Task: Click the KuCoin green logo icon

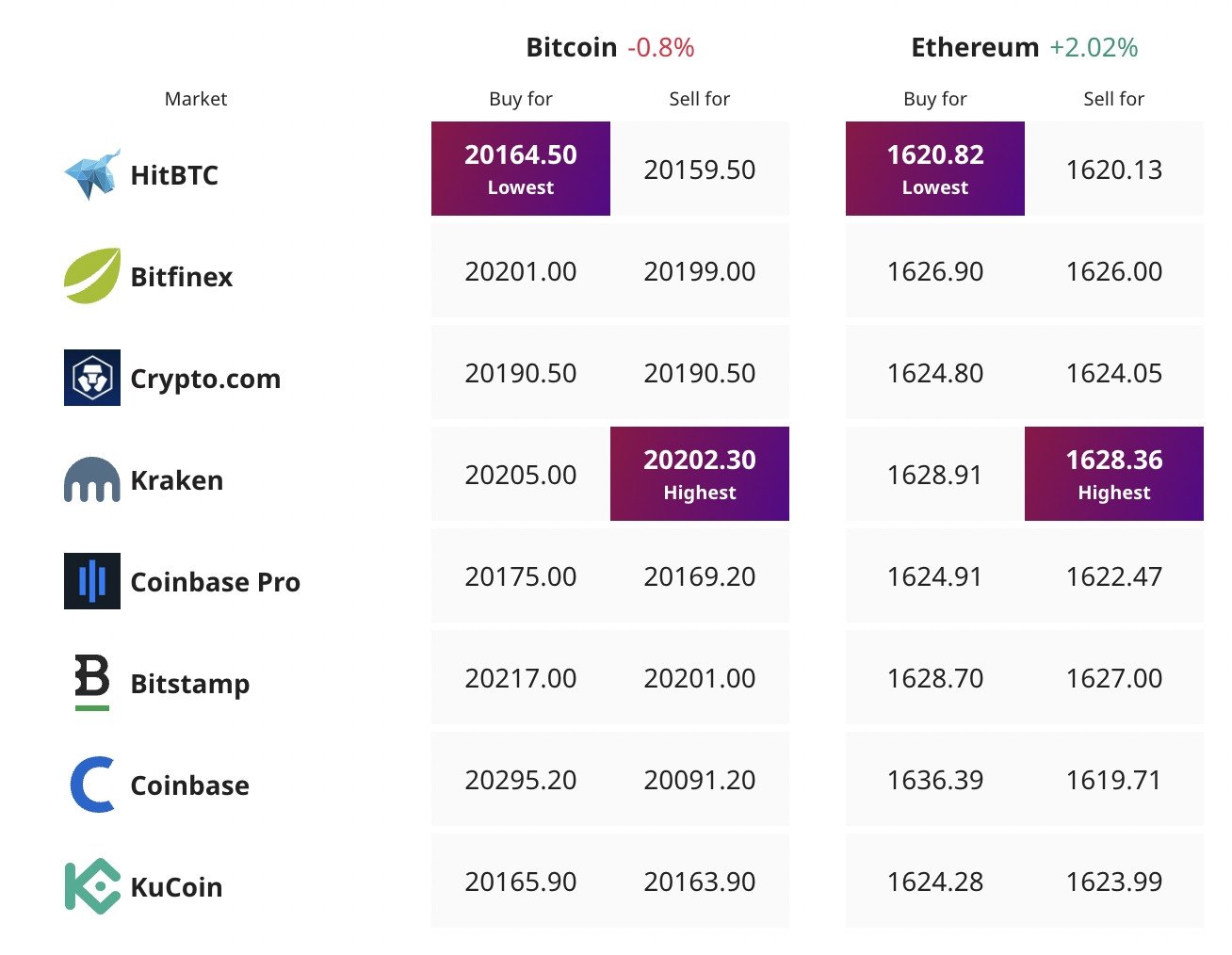Action: click(x=91, y=886)
